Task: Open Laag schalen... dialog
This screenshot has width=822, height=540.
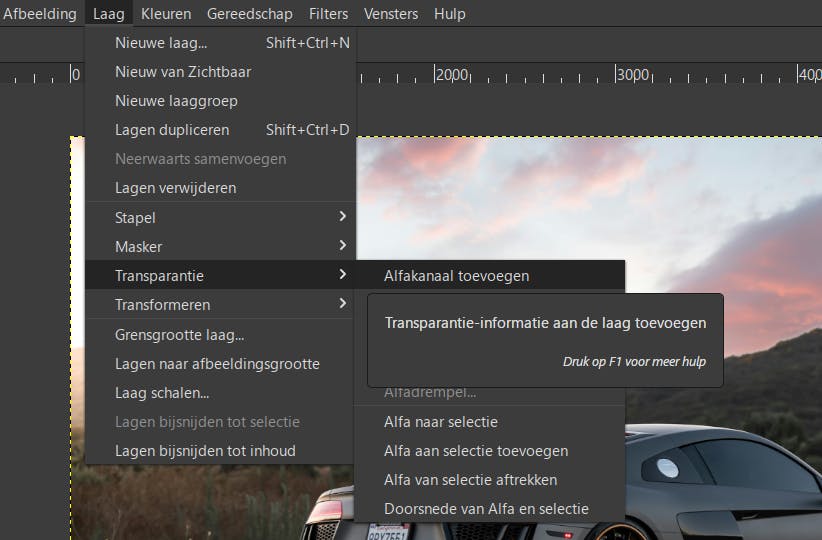Action: click(x=220, y=393)
